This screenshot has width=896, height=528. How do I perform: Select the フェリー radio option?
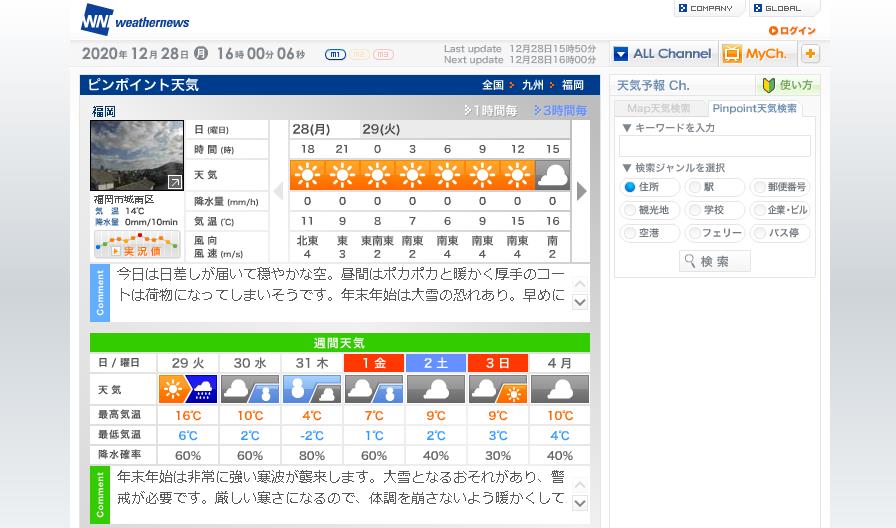[715, 233]
